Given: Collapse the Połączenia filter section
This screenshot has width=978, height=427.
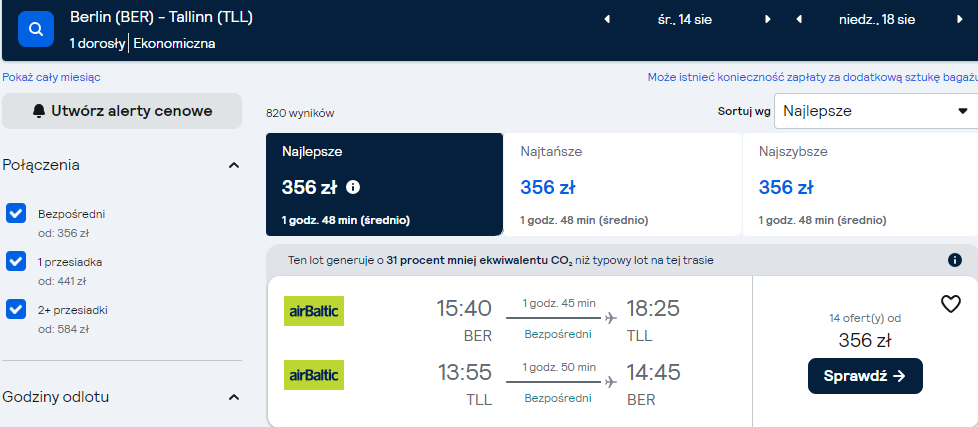Looking at the screenshot, I should [x=234, y=165].
